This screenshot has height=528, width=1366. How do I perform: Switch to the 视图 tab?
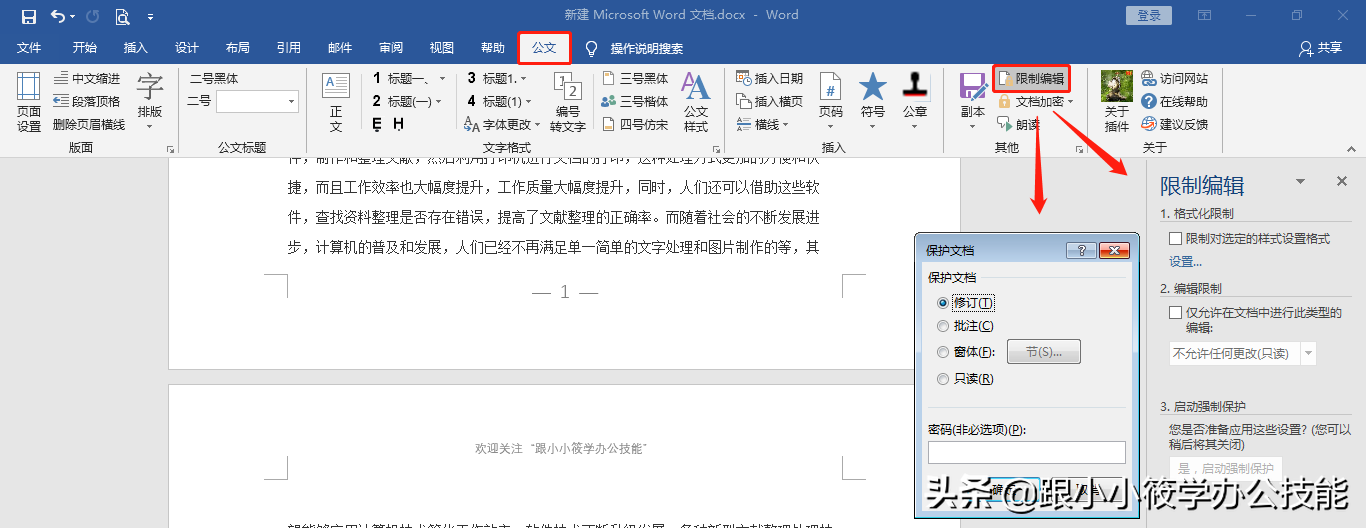[442, 48]
